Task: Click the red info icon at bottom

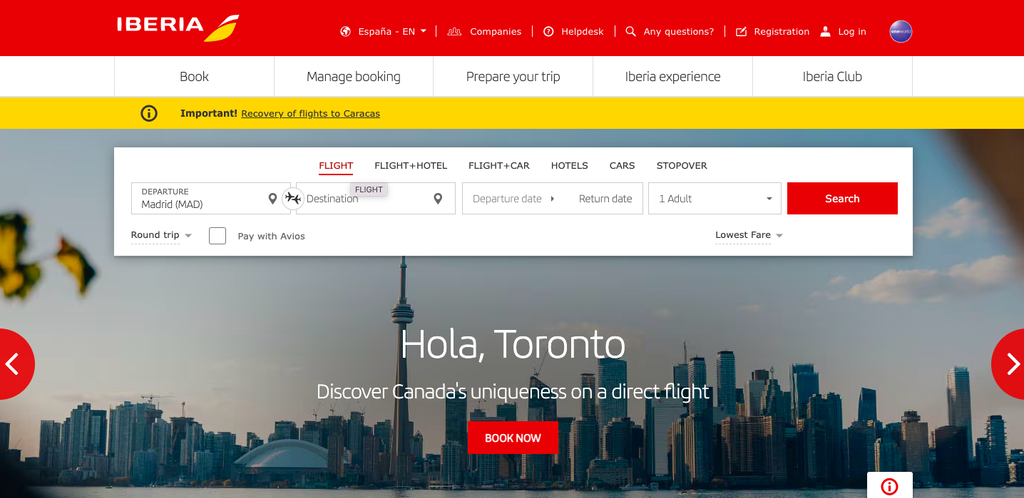Action: pos(889,486)
